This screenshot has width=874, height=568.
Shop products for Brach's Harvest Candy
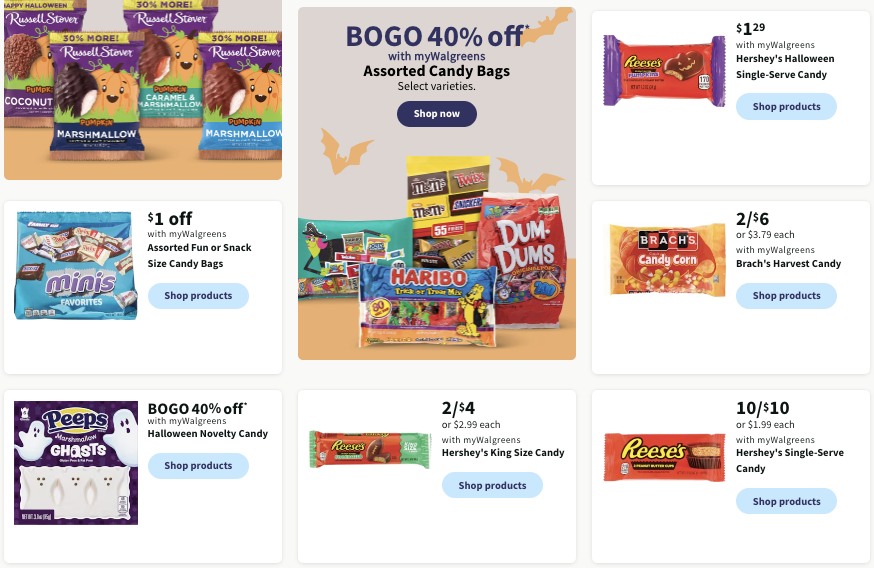(786, 295)
